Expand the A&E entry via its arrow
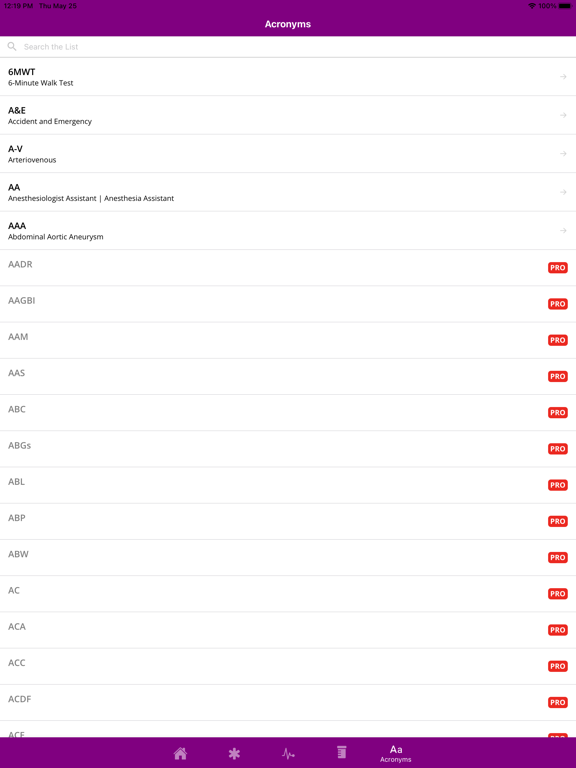576x768 pixels. pos(563,115)
